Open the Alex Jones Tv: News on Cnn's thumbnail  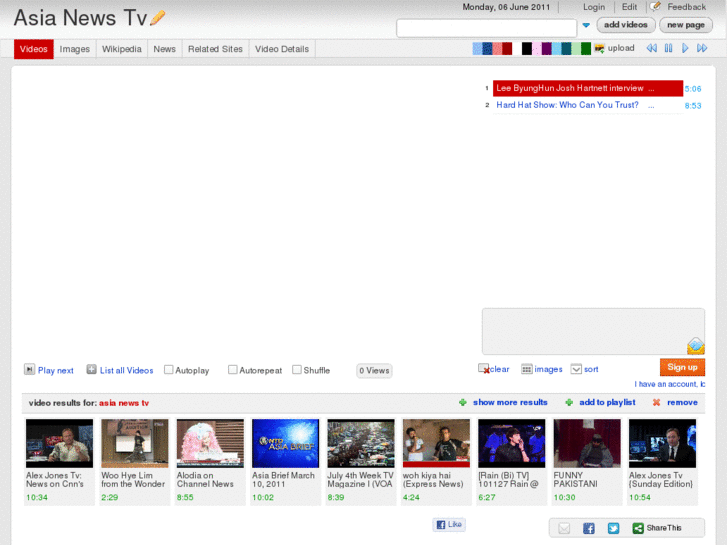point(59,443)
